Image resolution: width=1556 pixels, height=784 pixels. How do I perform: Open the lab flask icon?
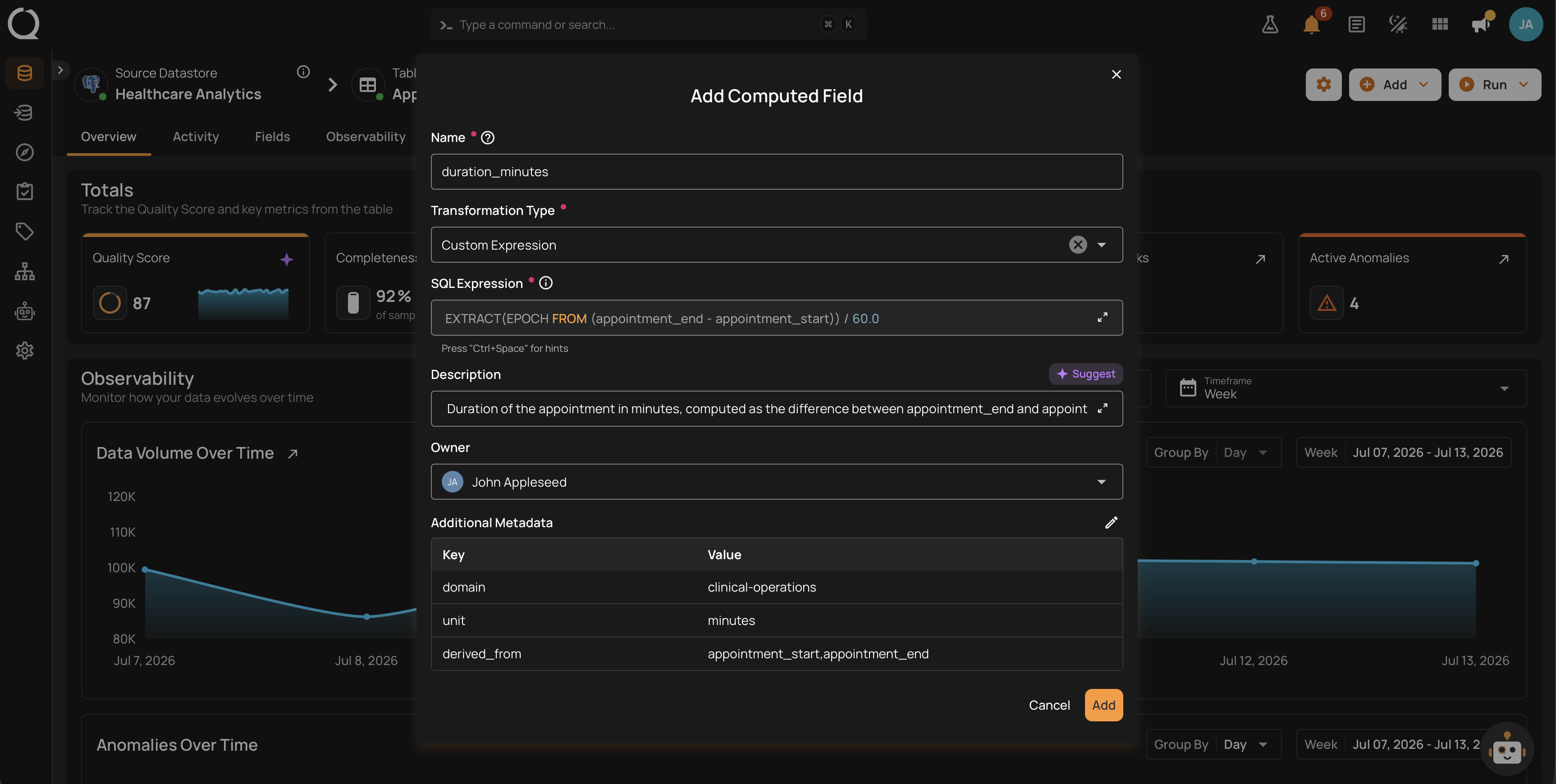click(1270, 24)
